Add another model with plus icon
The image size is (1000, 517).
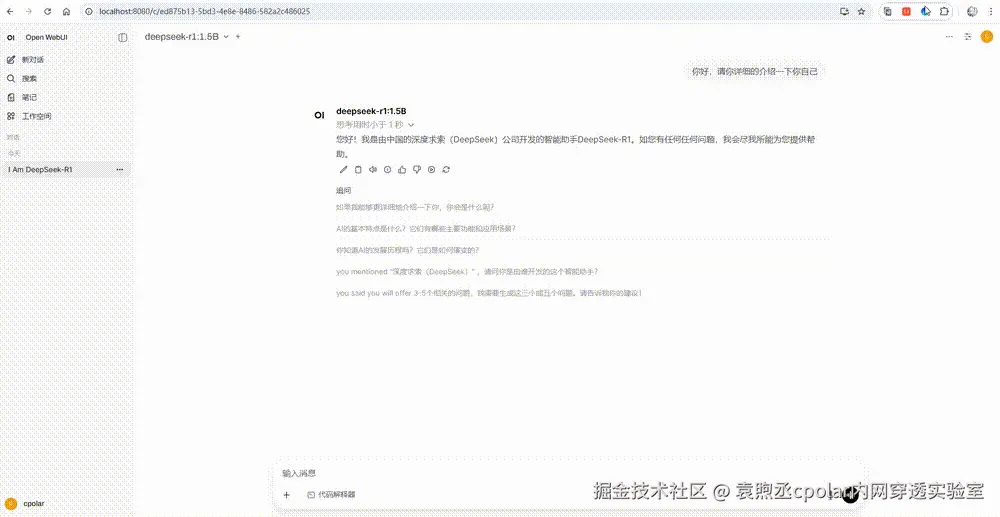238,37
